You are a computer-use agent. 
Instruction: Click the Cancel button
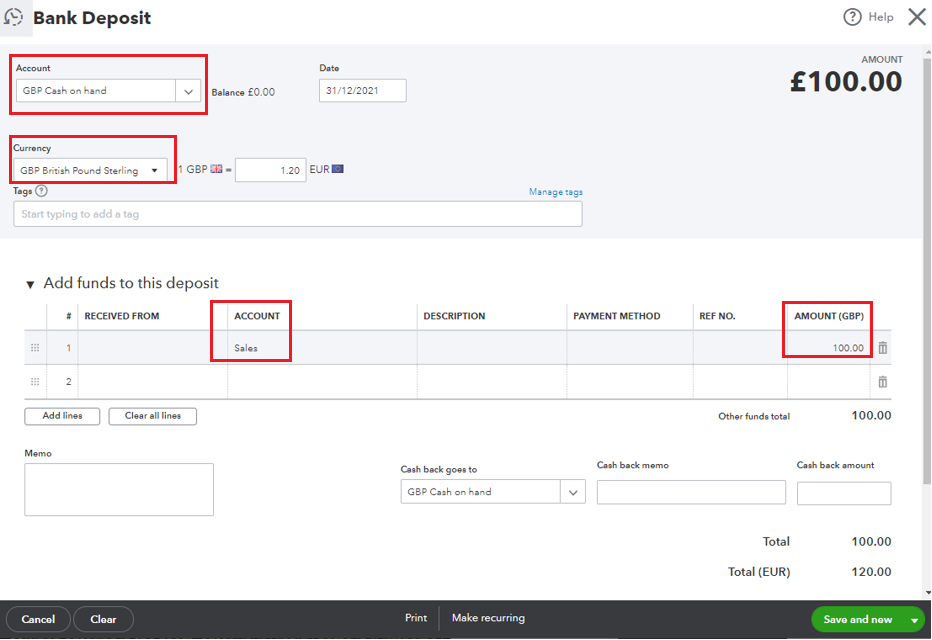(38, 619)
